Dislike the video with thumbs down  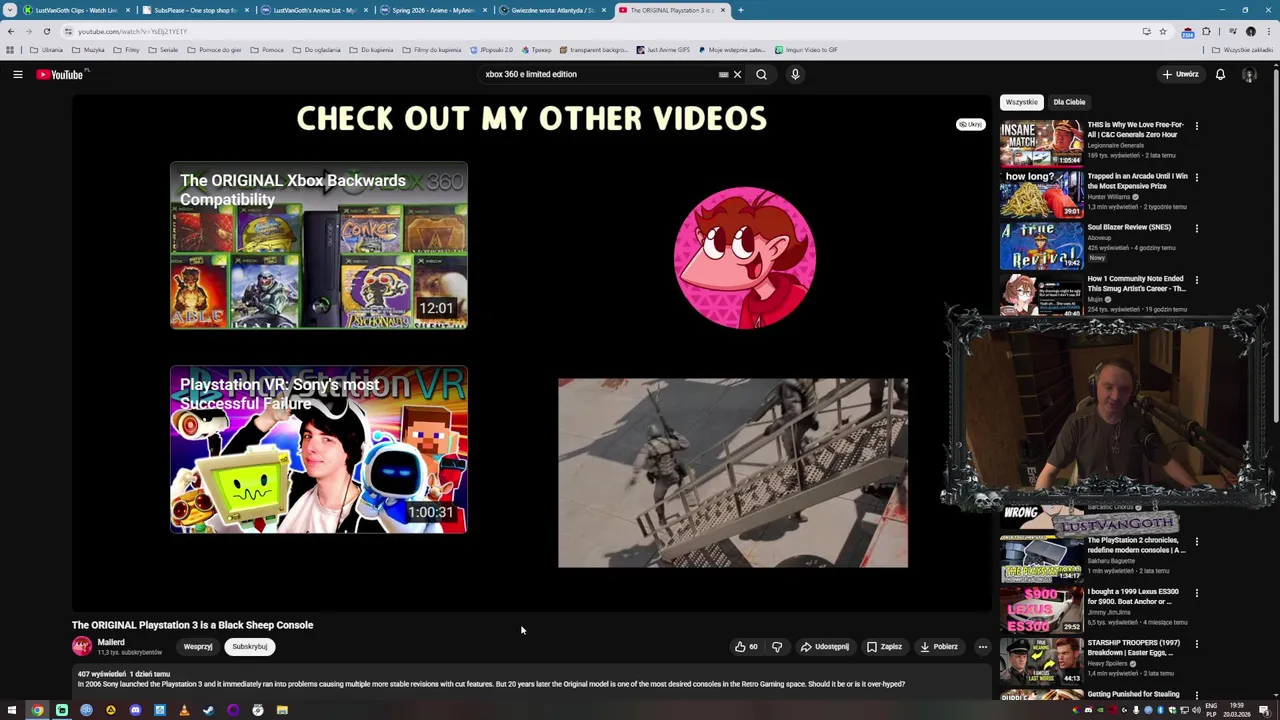[777, 647]
